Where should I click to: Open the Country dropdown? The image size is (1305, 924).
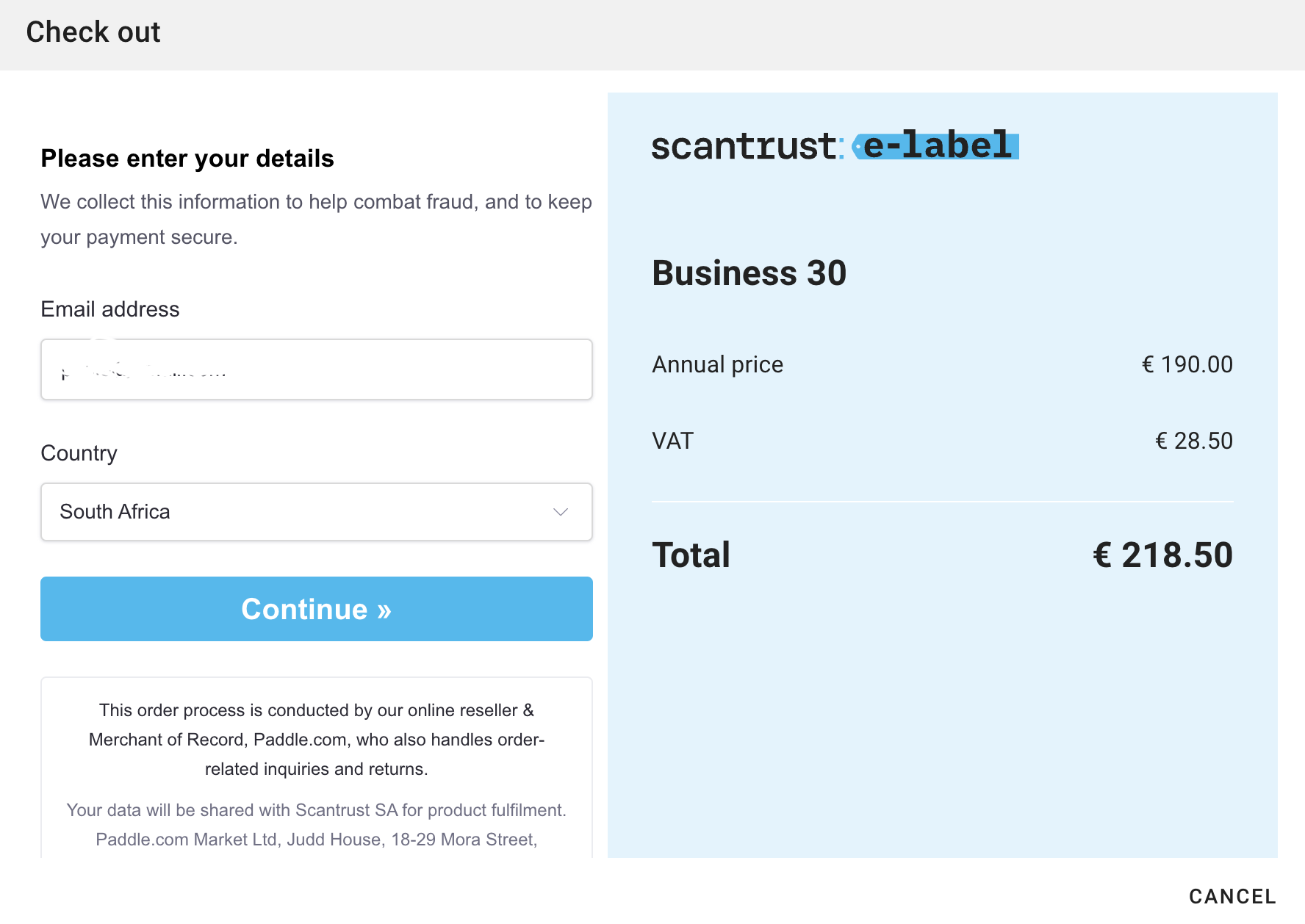(x=316, y=512)
